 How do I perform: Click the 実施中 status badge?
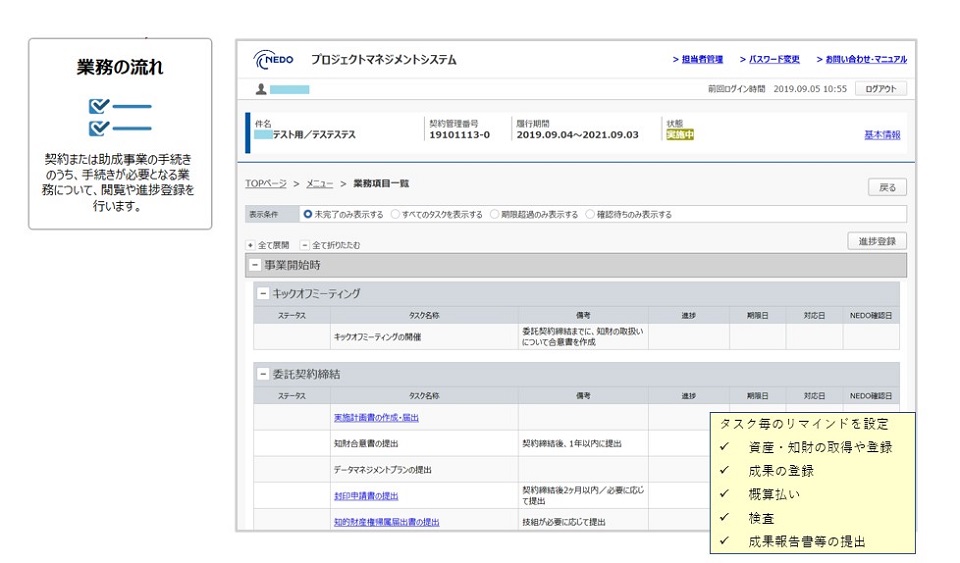coord(680,135)
